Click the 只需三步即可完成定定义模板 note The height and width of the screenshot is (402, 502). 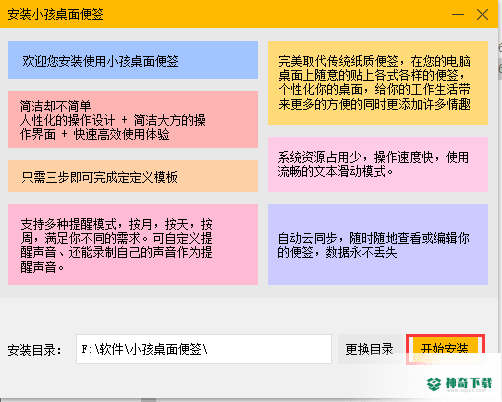tap(133, 176)
